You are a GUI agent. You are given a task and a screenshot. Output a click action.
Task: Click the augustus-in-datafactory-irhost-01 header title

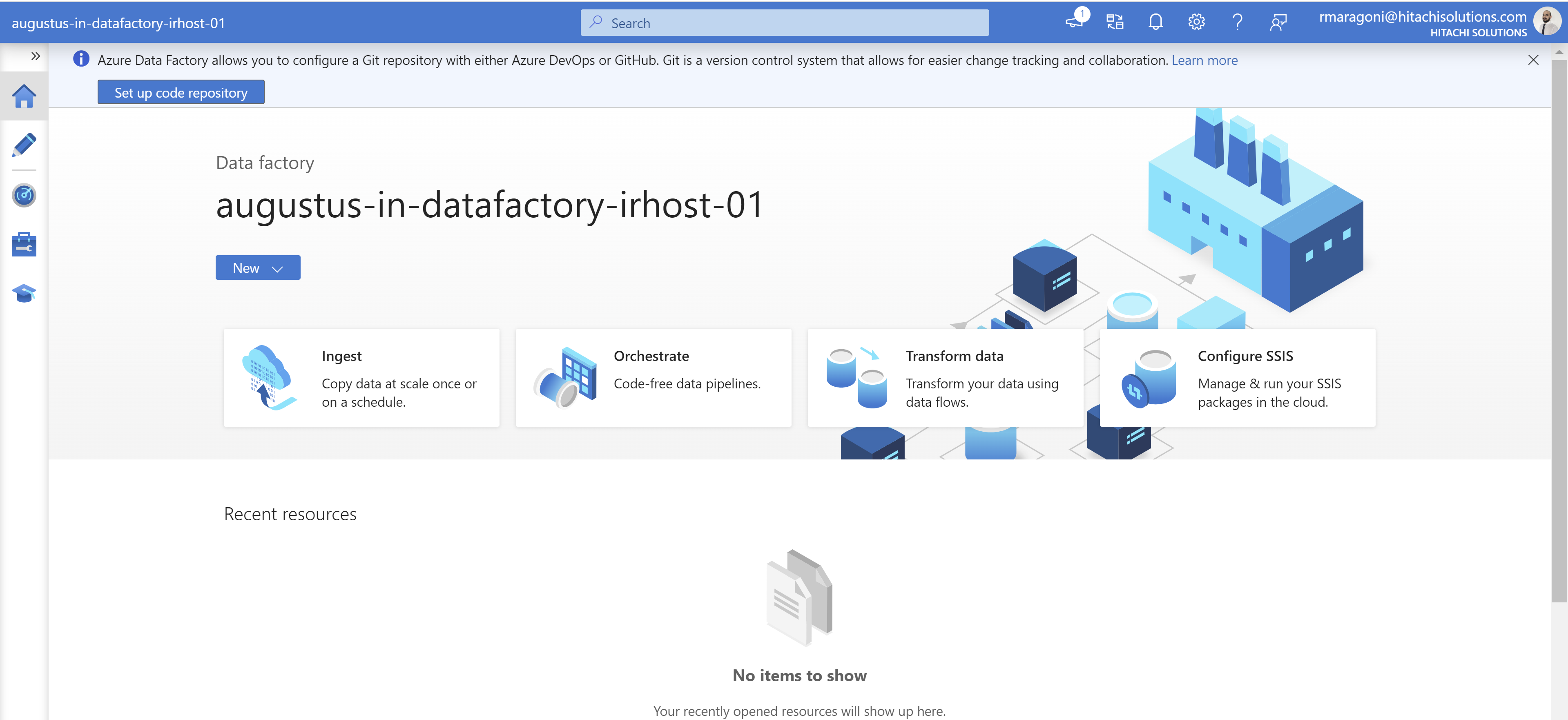click(x=119, y=23)
